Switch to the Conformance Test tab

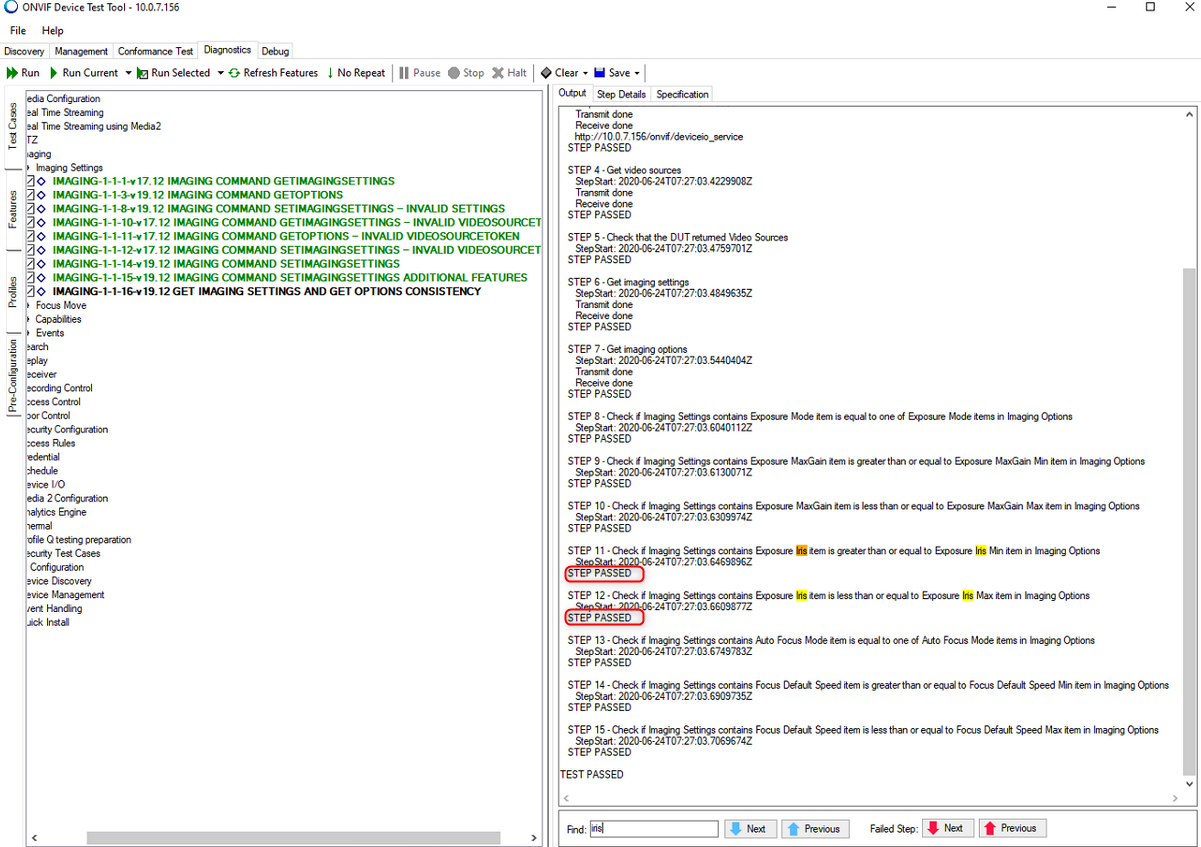pos(155,51)
